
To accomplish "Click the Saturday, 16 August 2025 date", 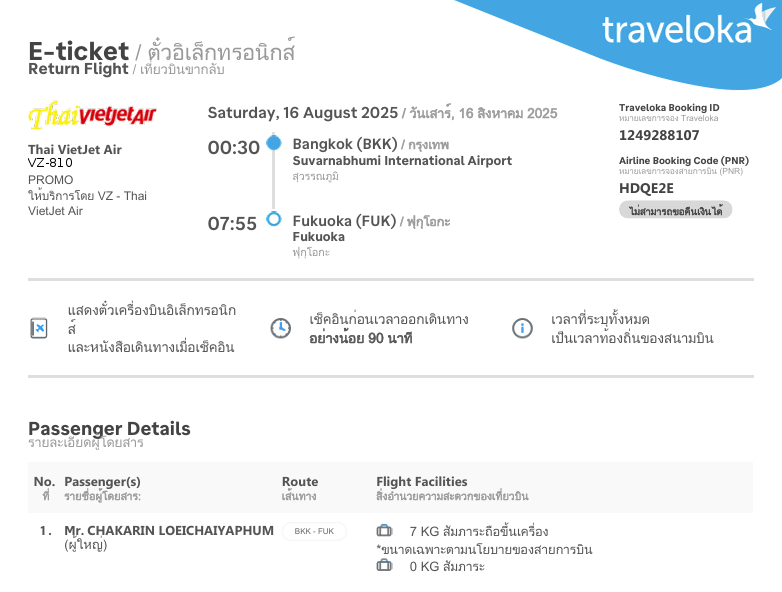I will click(x=302, y=113).
